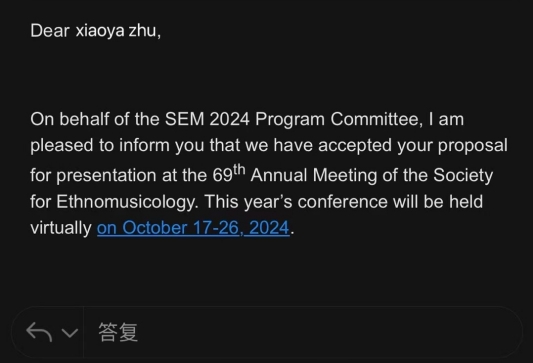The image size is (533, 363).
Task: Click the reply arrow icon
Action: (x=39, y=332)
